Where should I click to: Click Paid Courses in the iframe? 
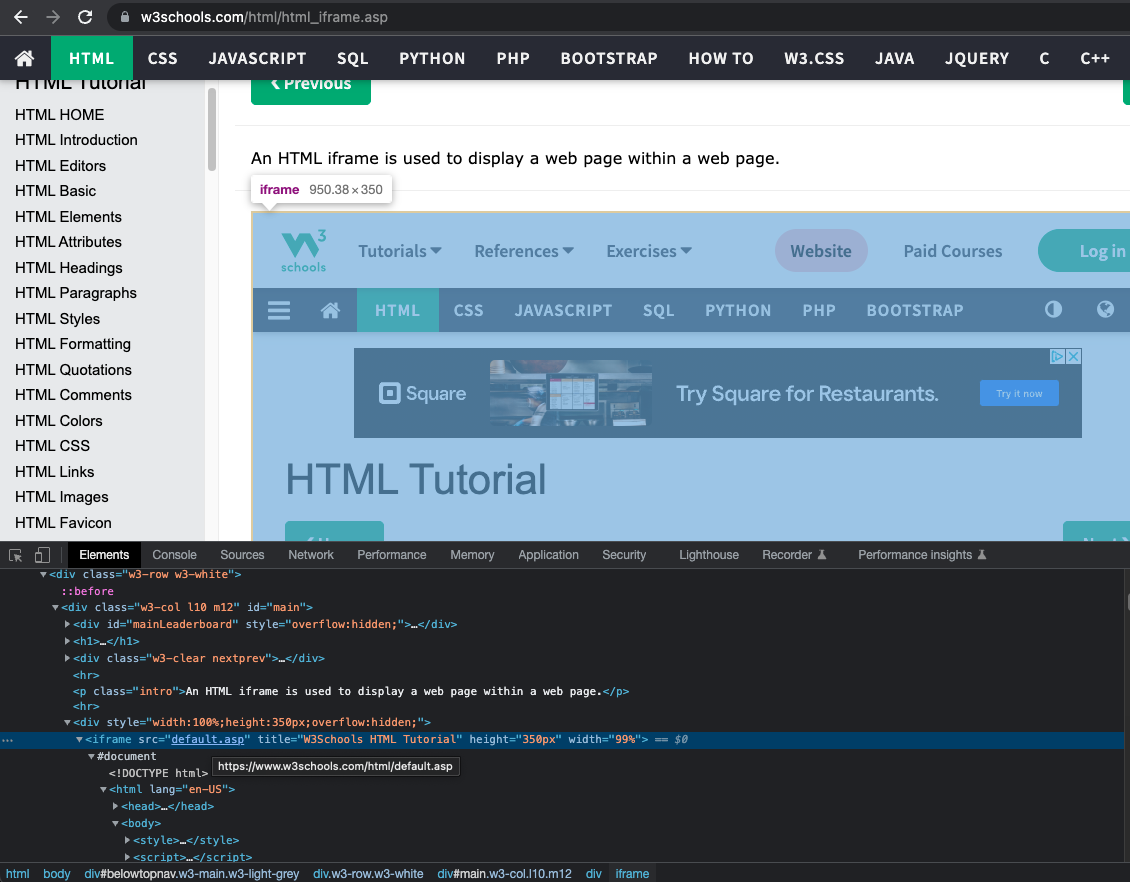click(953, 251)
